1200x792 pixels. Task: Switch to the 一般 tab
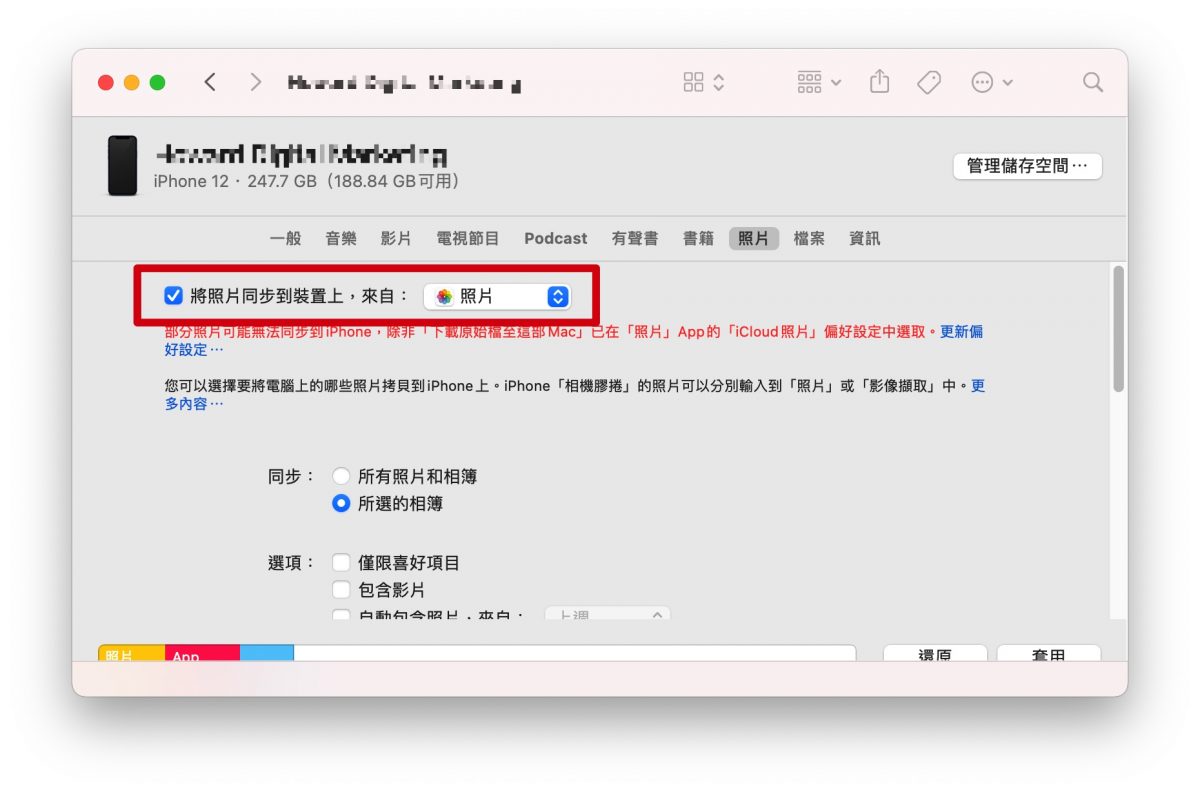coord(285,238)
